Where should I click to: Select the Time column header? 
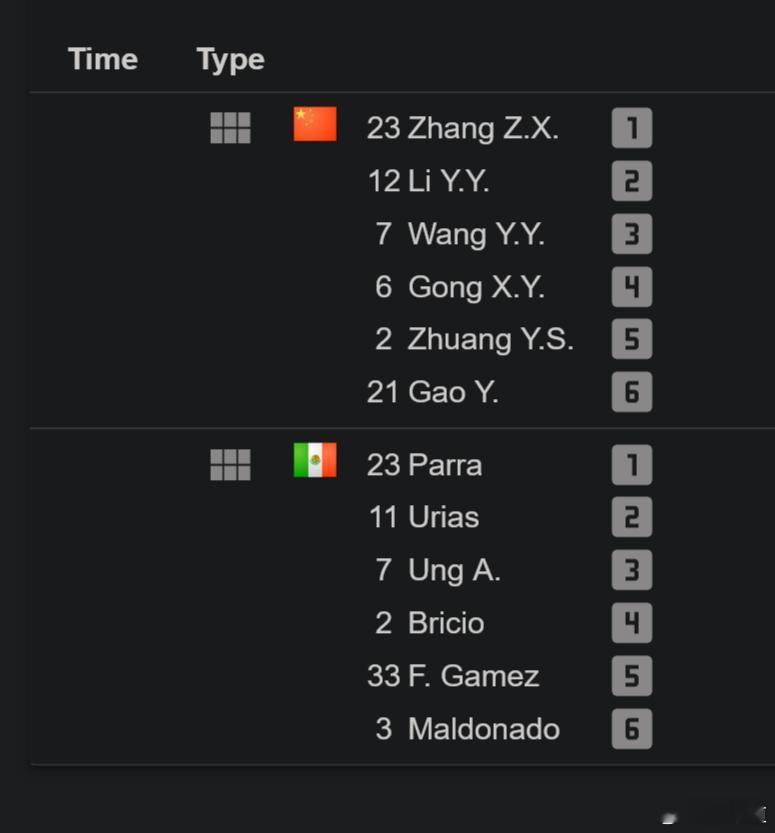pos(103,58)
